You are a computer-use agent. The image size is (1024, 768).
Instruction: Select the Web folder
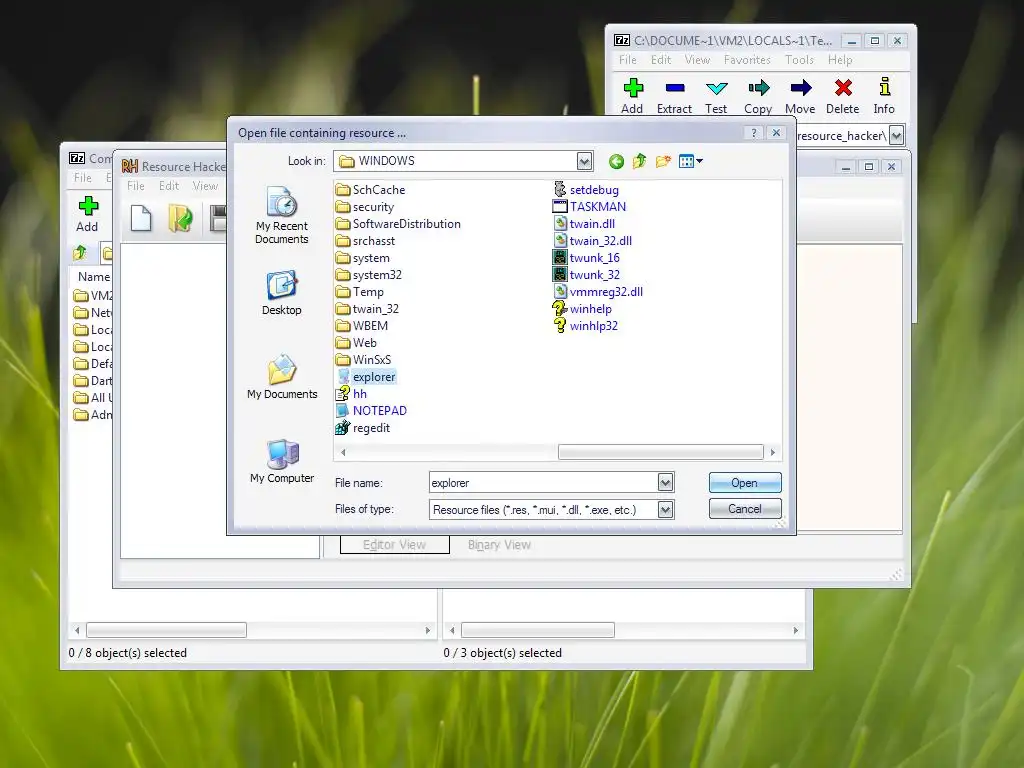(356, 343)
